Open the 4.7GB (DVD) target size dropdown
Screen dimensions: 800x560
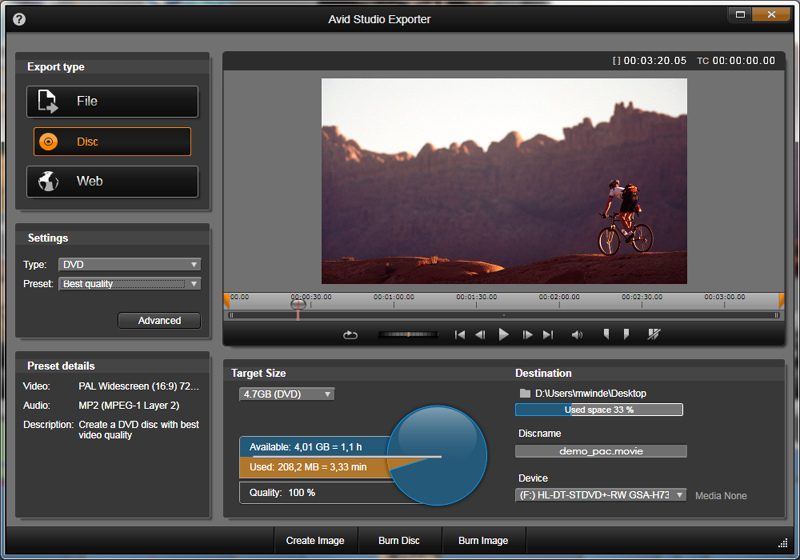coord(286,394)
